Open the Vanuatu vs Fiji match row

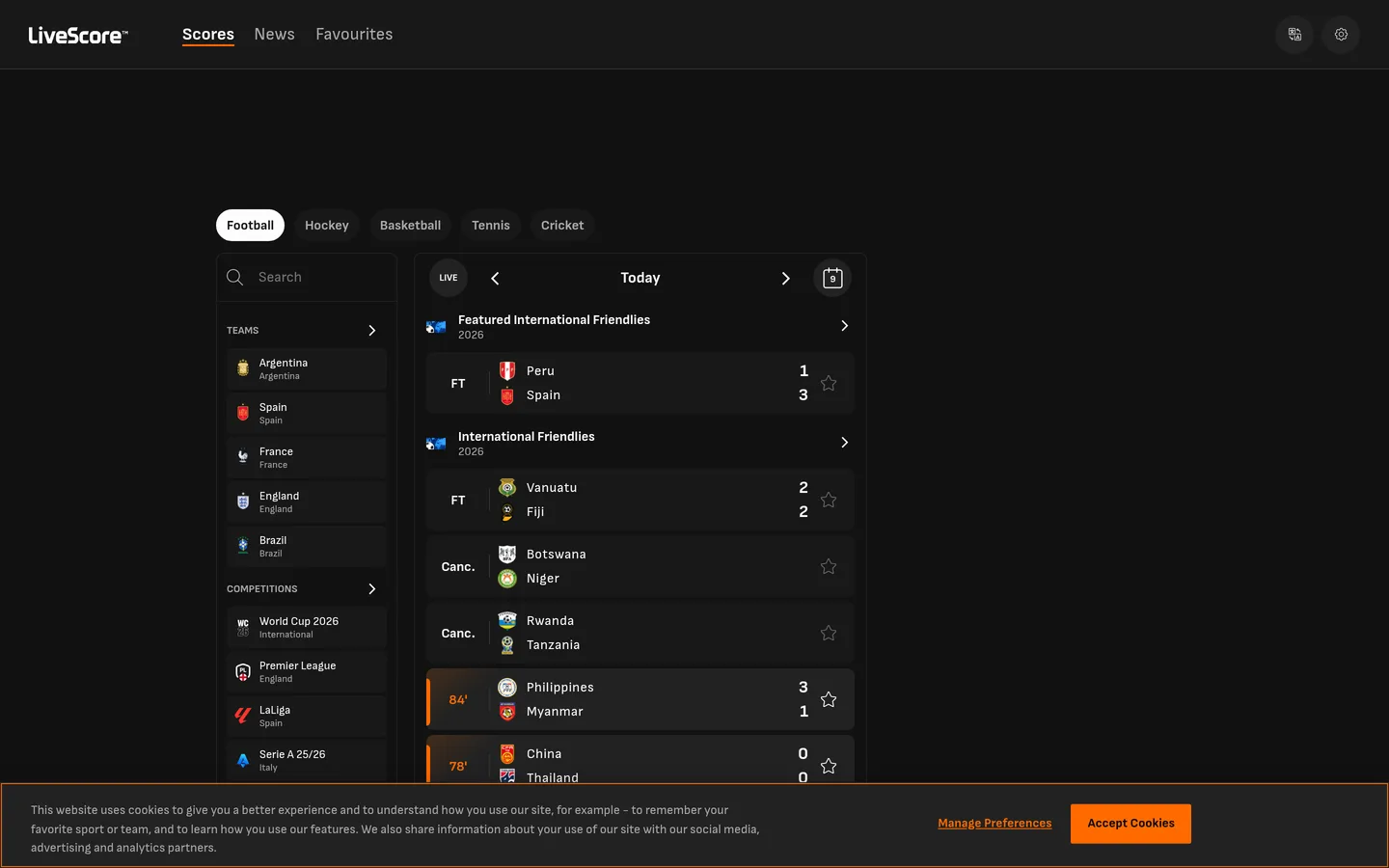pos(640,501)
